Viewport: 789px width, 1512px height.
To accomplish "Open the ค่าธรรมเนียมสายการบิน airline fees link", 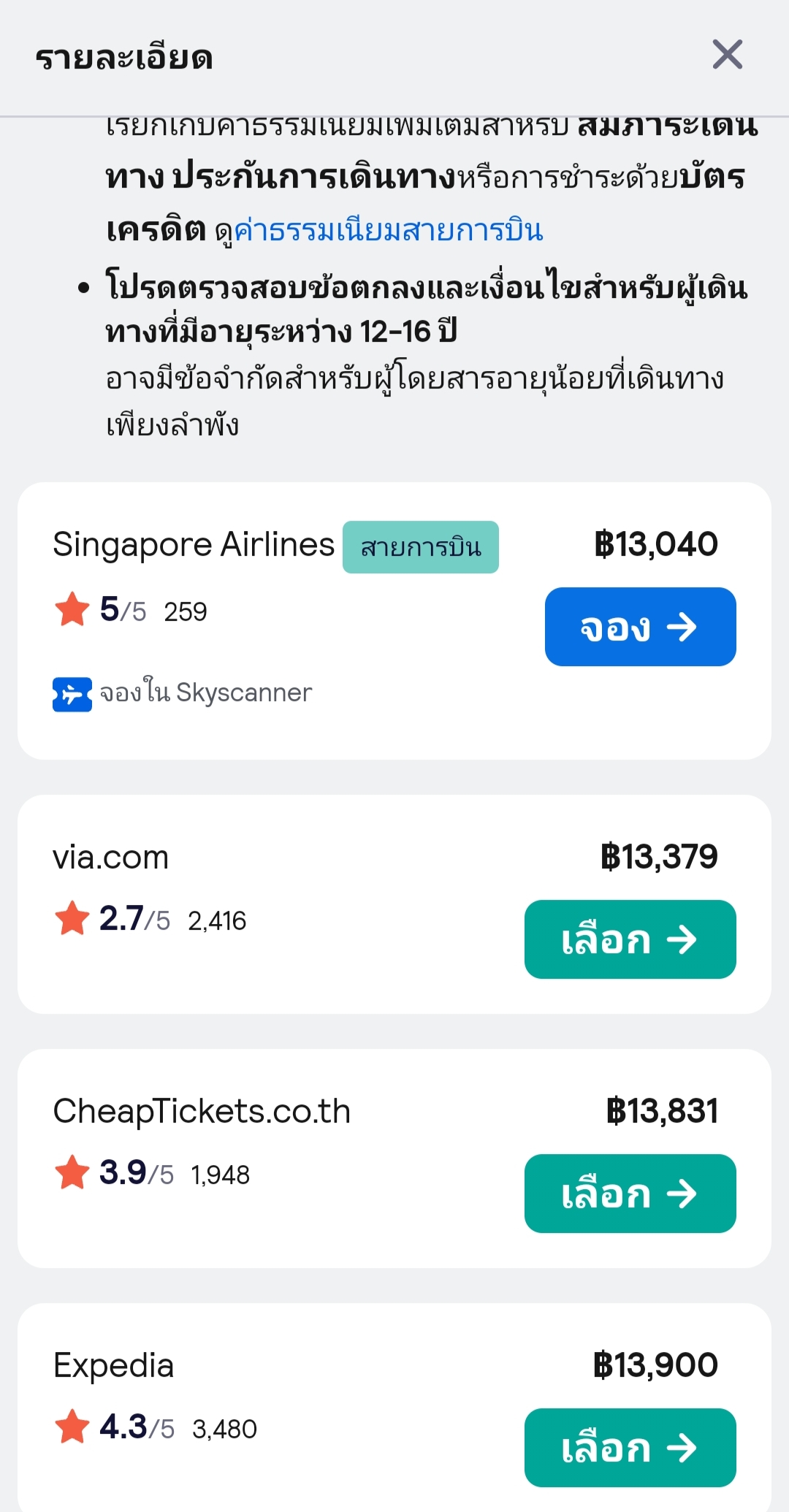I will (388, 231).
